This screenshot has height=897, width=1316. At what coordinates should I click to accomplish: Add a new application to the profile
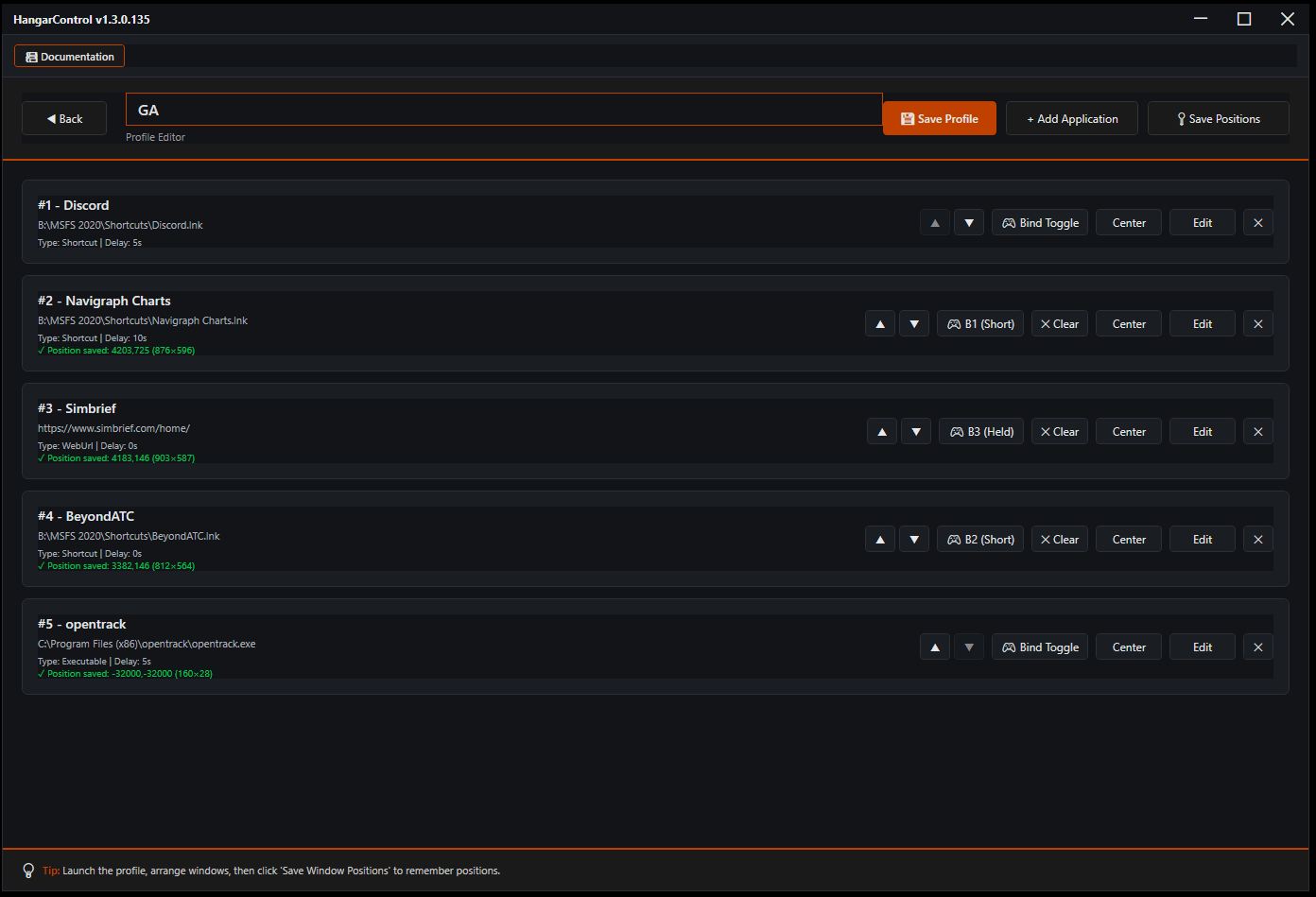click(1071, 118)
